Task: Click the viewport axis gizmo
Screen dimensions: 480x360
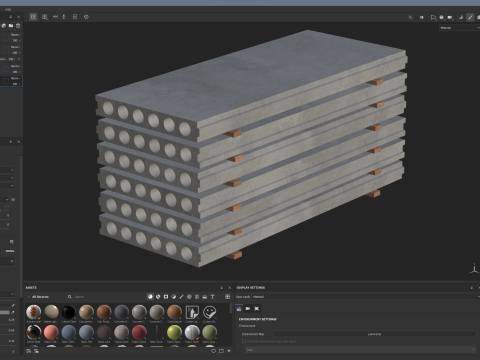Action: [474, 269]
